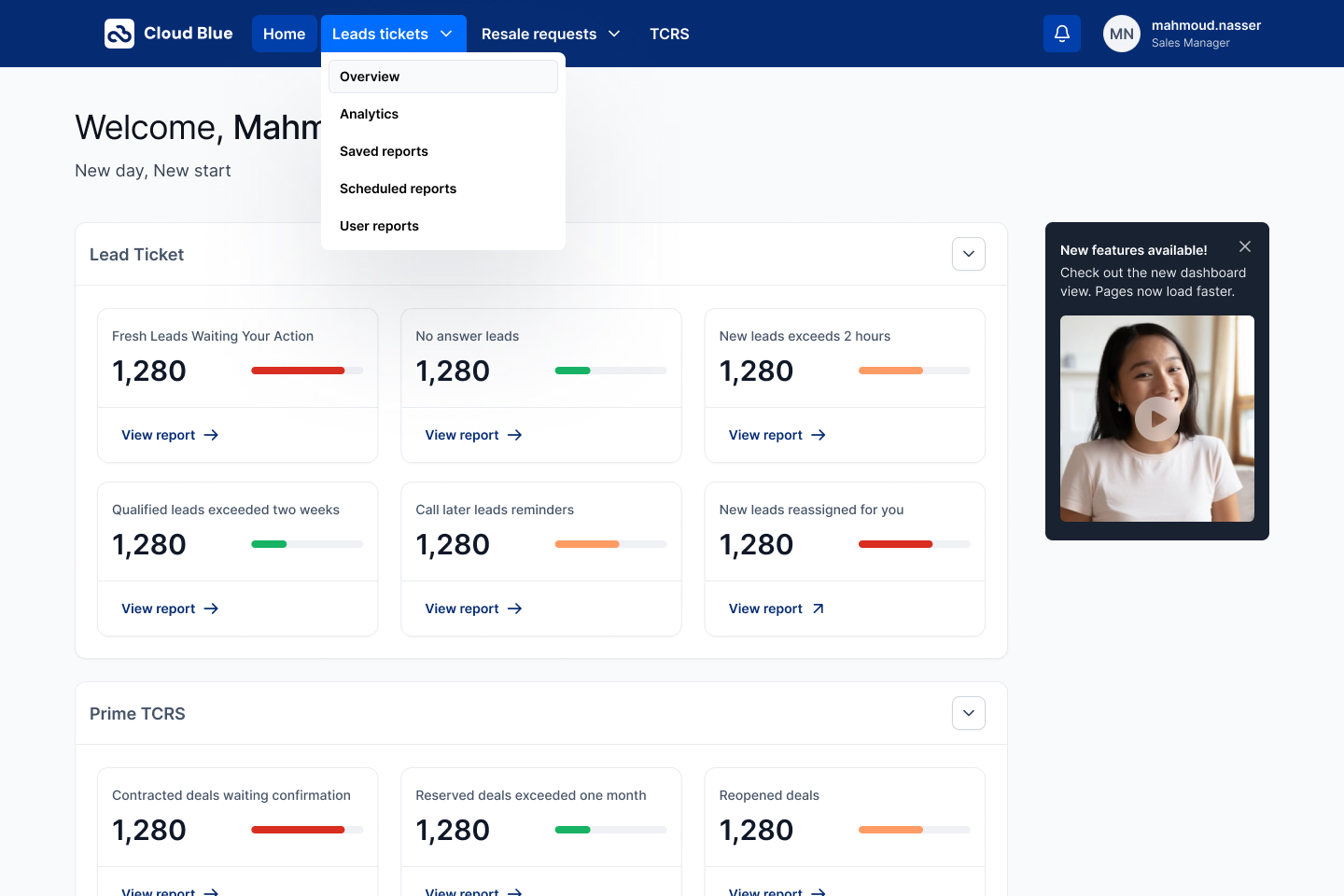1344x896 pixels.
Task: Collapse the Leads tickets dropdown menu
Action: [x=393, y=34]
